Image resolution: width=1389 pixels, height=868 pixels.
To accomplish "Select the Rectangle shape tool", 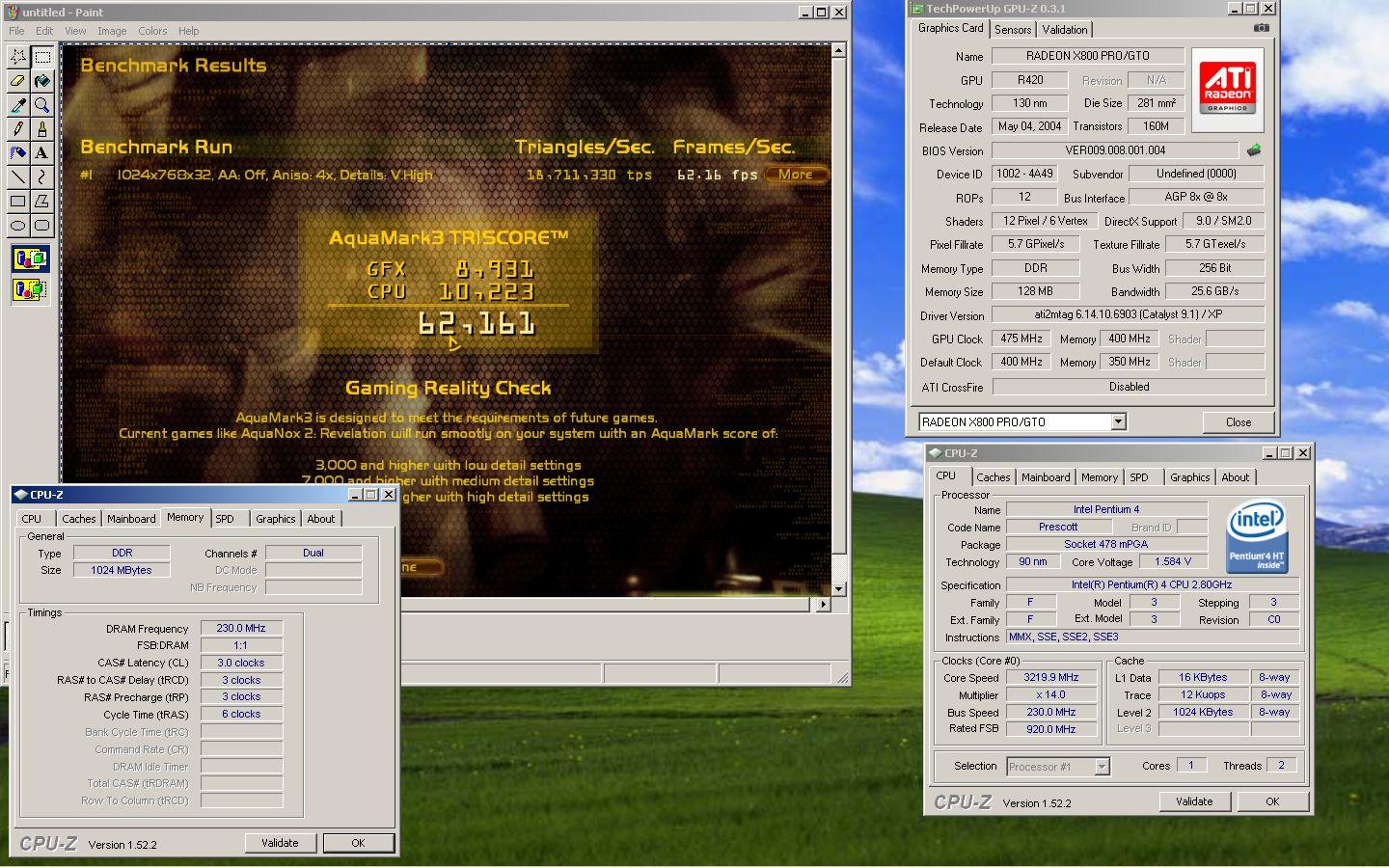I will point(17,202).
